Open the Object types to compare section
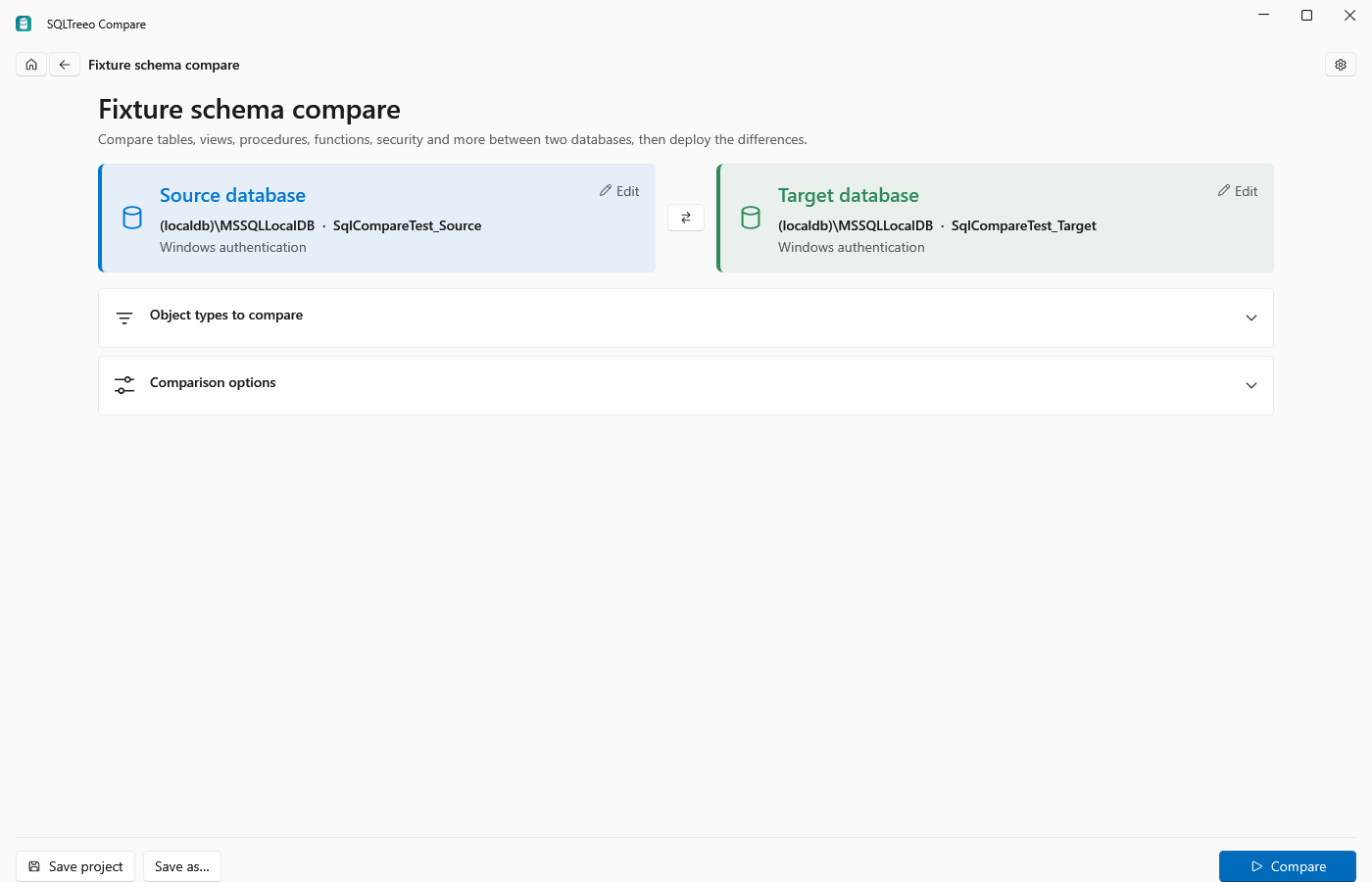The image size is (1372, 882). [686, 318]
